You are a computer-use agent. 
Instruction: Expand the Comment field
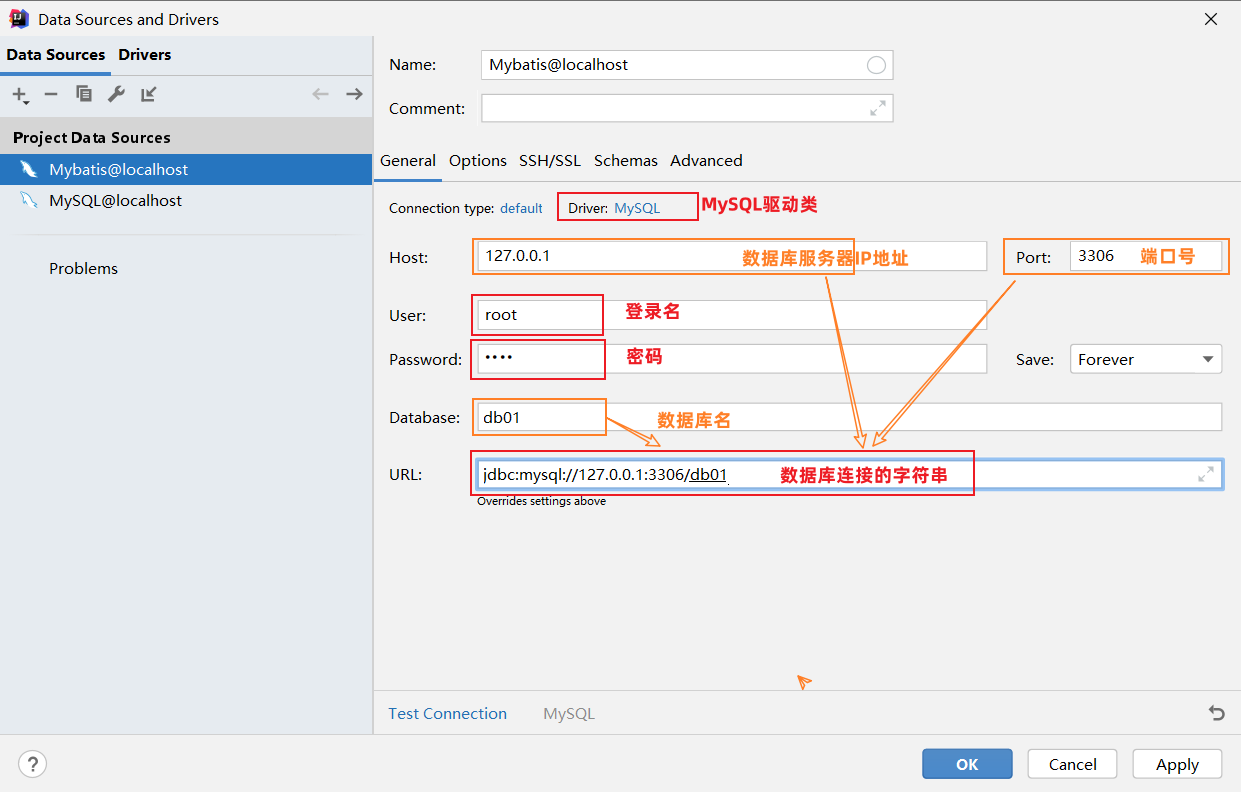click(878, 108)
